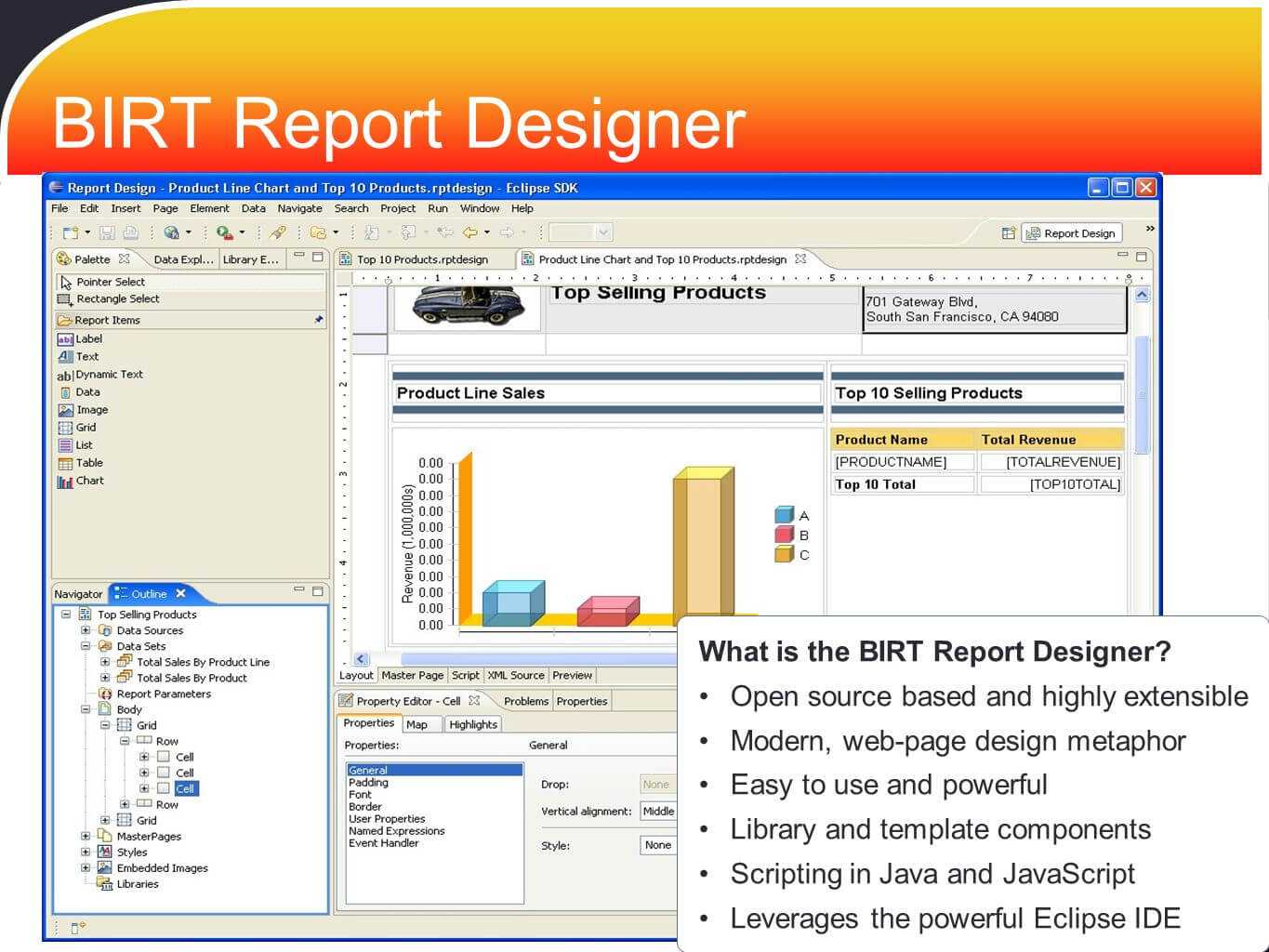Click red legend swatch B in chart
This screenshot has width=1269, height=952.
(x=784, y=535)
